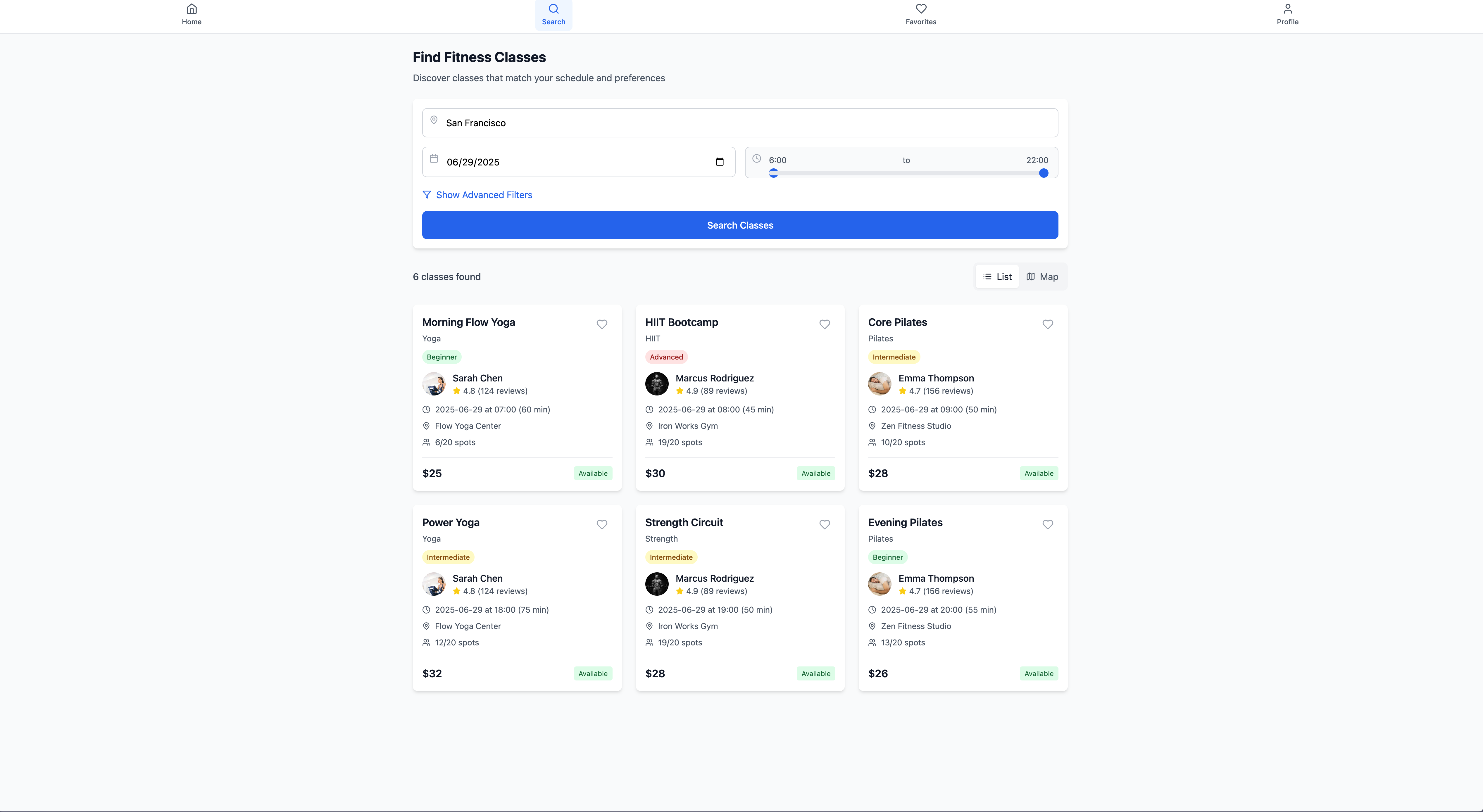
Task: Switch to Map view
Action: 1042,277
